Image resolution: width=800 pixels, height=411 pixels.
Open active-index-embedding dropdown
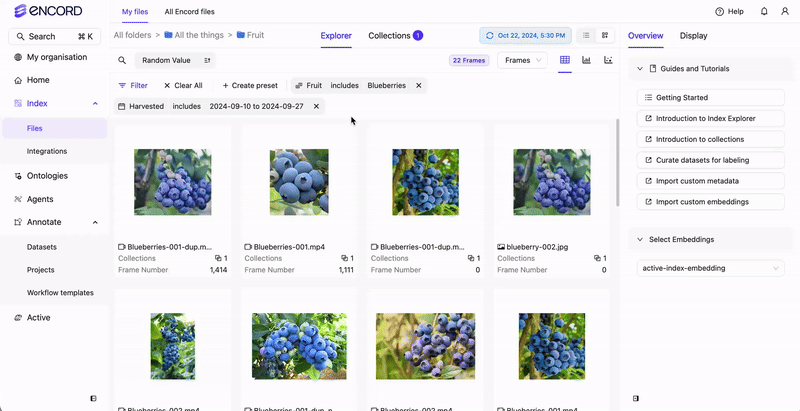711,268
